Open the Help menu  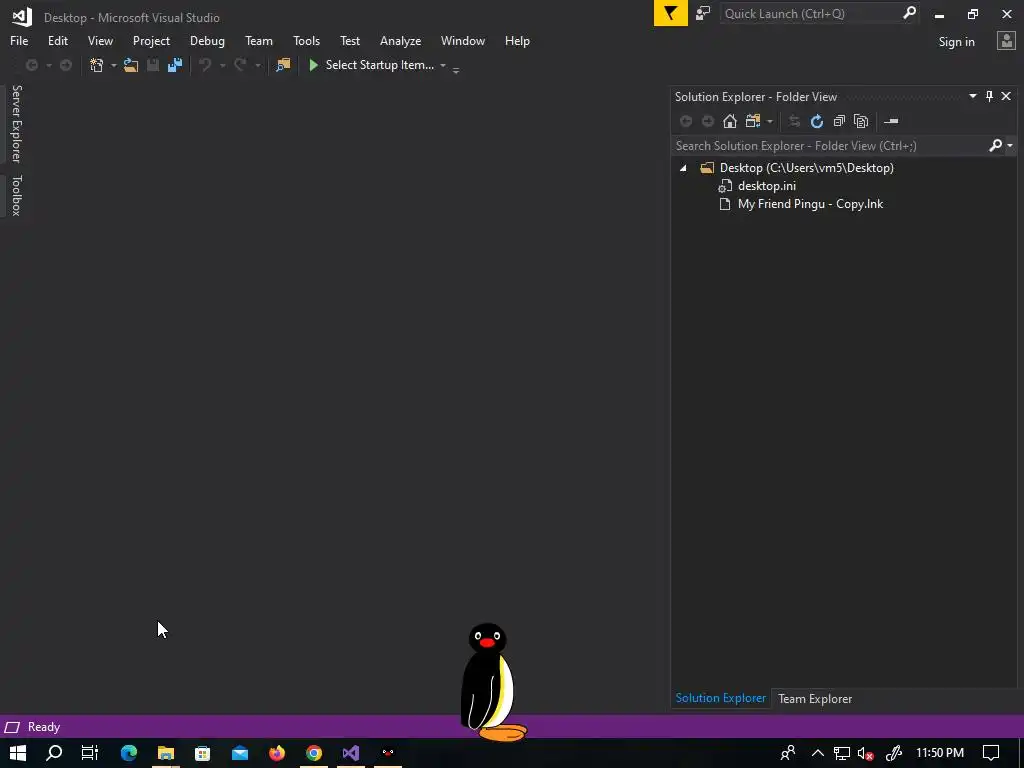(517, 40)
